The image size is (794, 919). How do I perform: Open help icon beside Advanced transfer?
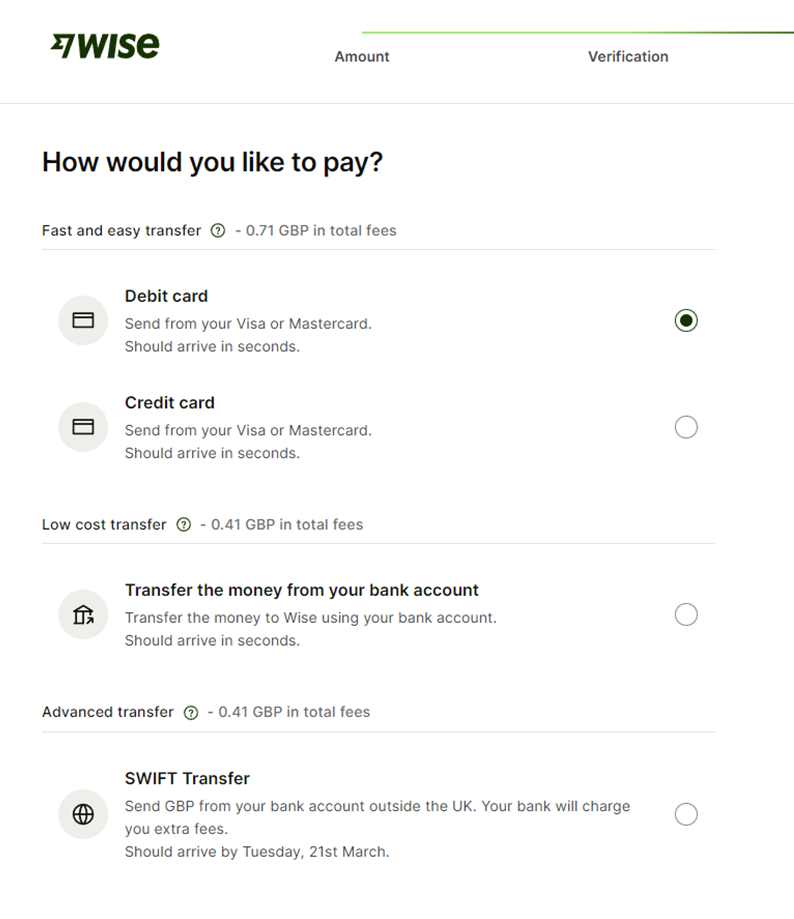click(x=191, y=713)
